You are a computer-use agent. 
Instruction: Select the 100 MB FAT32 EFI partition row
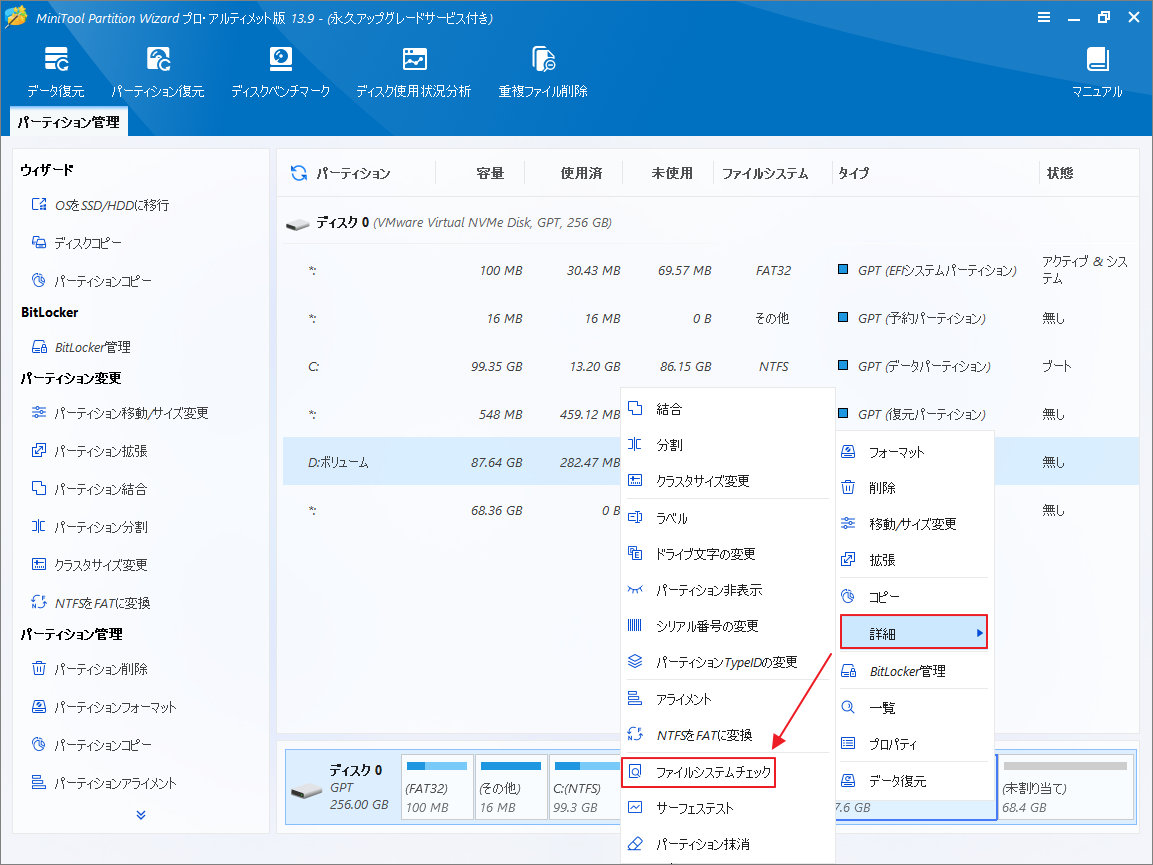point(710,271)
